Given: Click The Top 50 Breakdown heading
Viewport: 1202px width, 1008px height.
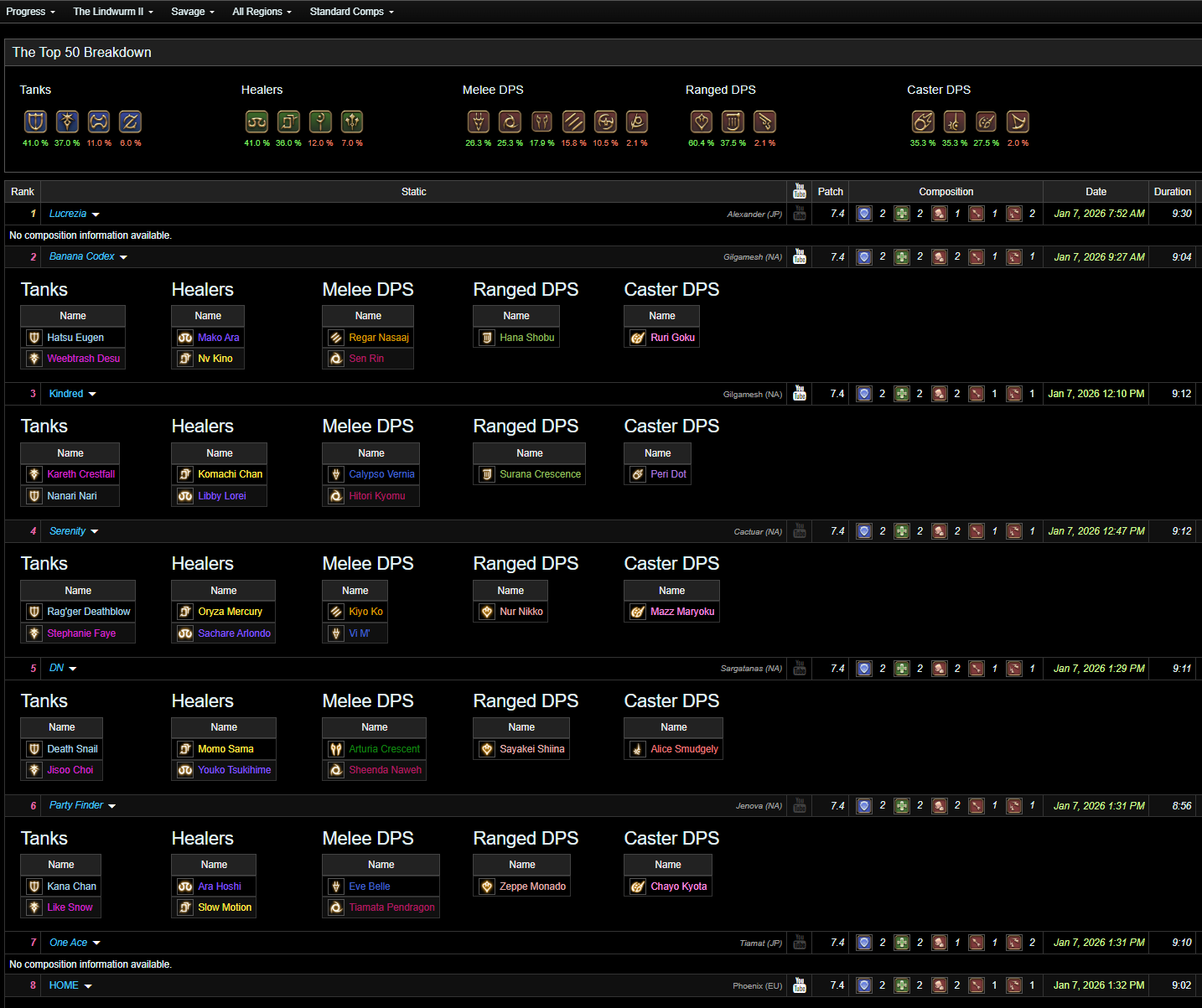Looking at the screenshot, I should click(x=82, y=52).
